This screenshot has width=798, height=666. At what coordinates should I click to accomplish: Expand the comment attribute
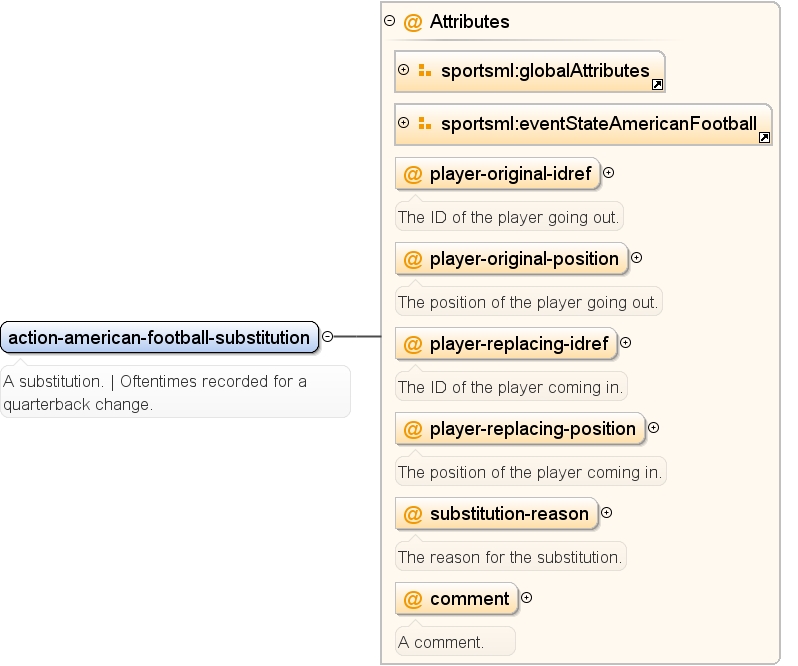click(x=527, y=598)
